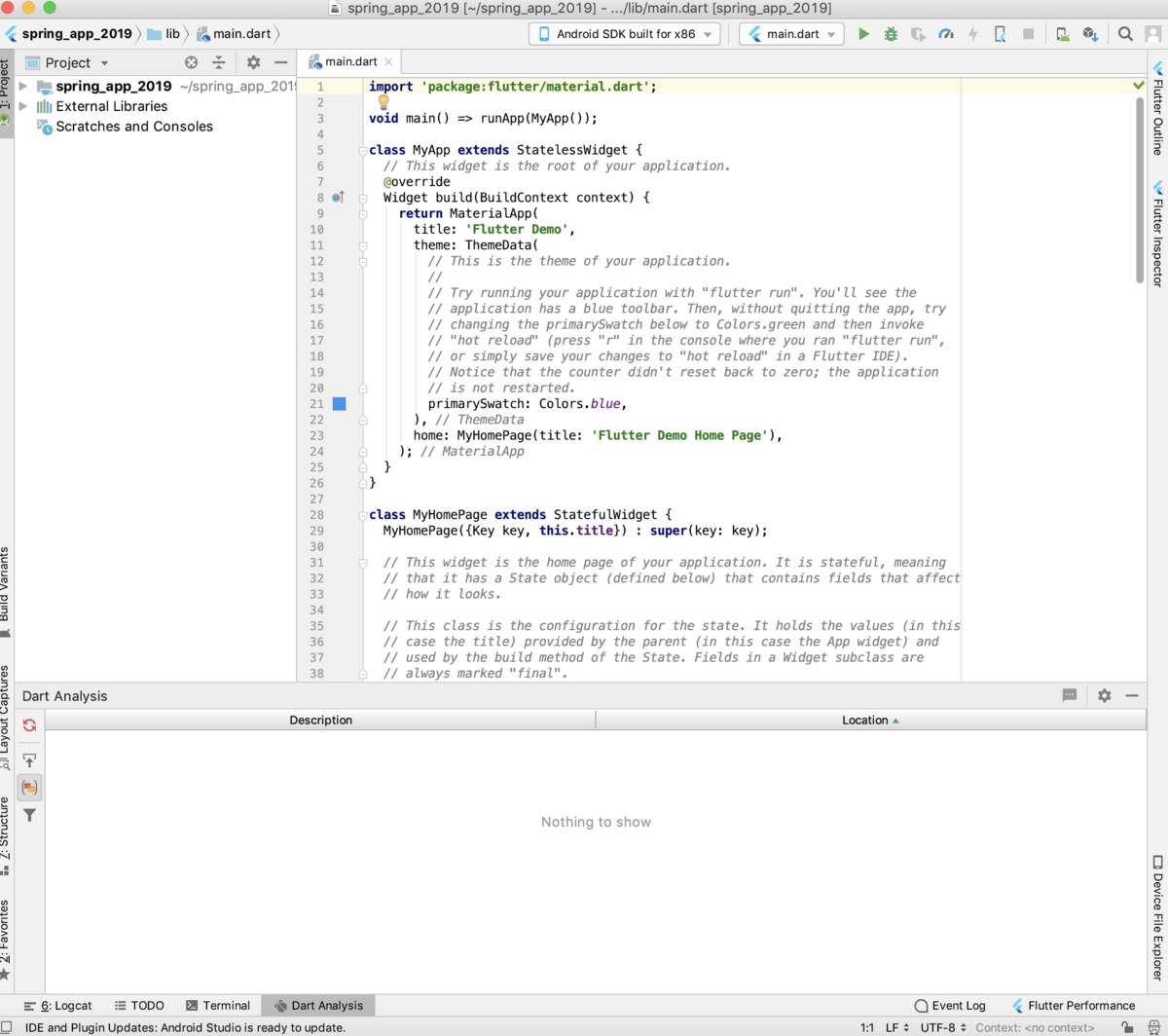This screenshot has height=1036, width=1168.
Task: Sort by the Location column header
Action: 870,720
